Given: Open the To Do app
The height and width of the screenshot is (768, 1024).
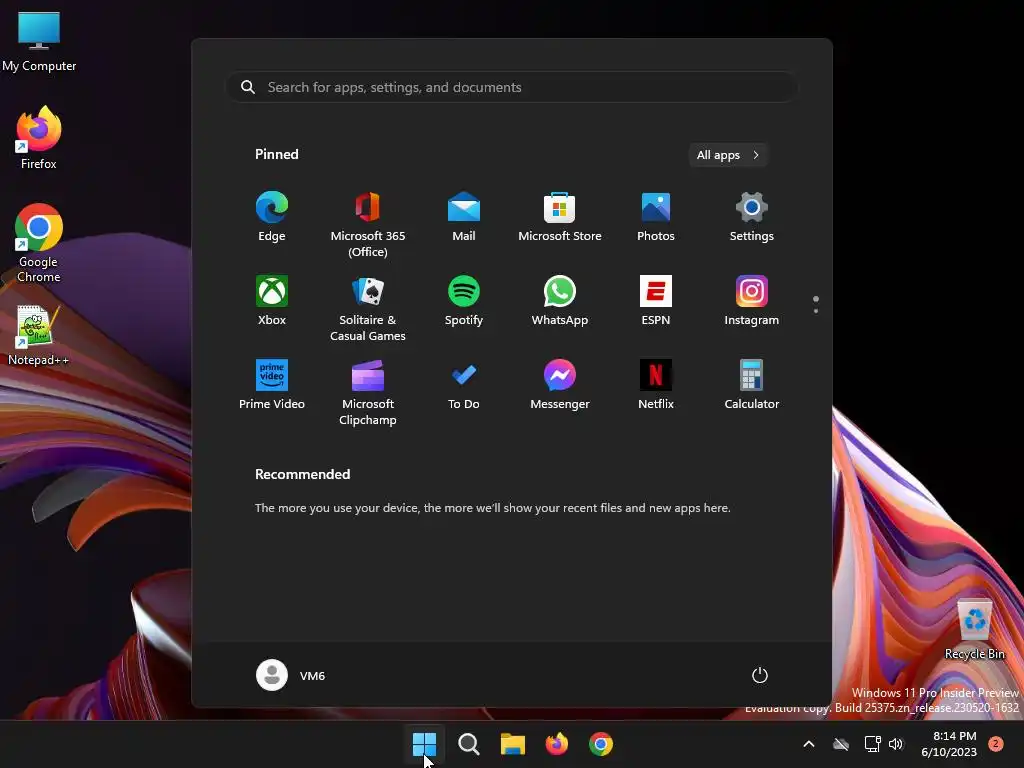Looking at the screenshot, I should (x=464, y=385).
